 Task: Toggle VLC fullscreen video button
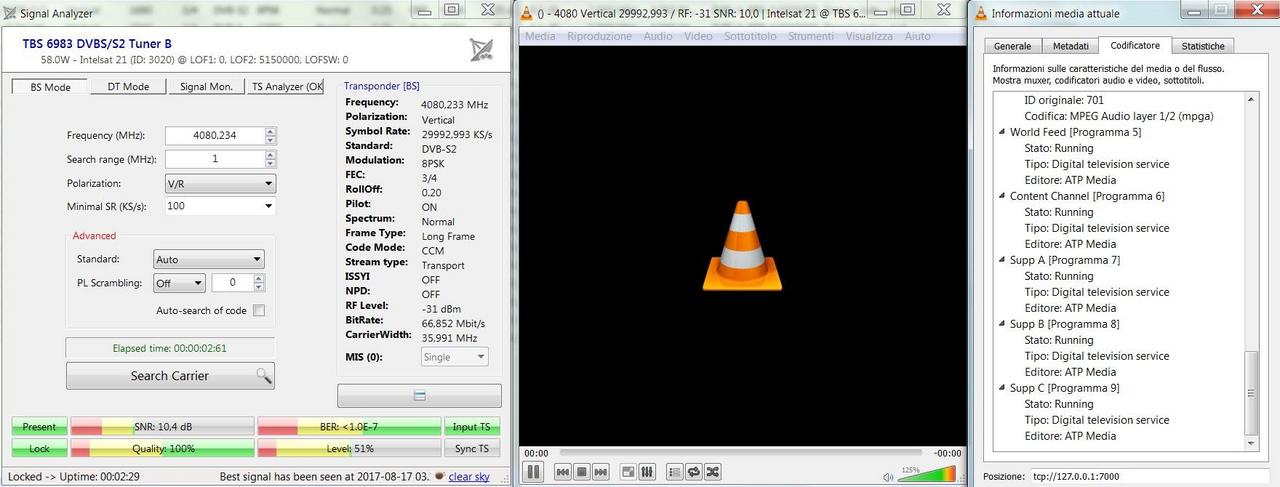pyautogui.click(x=628, y=471)
